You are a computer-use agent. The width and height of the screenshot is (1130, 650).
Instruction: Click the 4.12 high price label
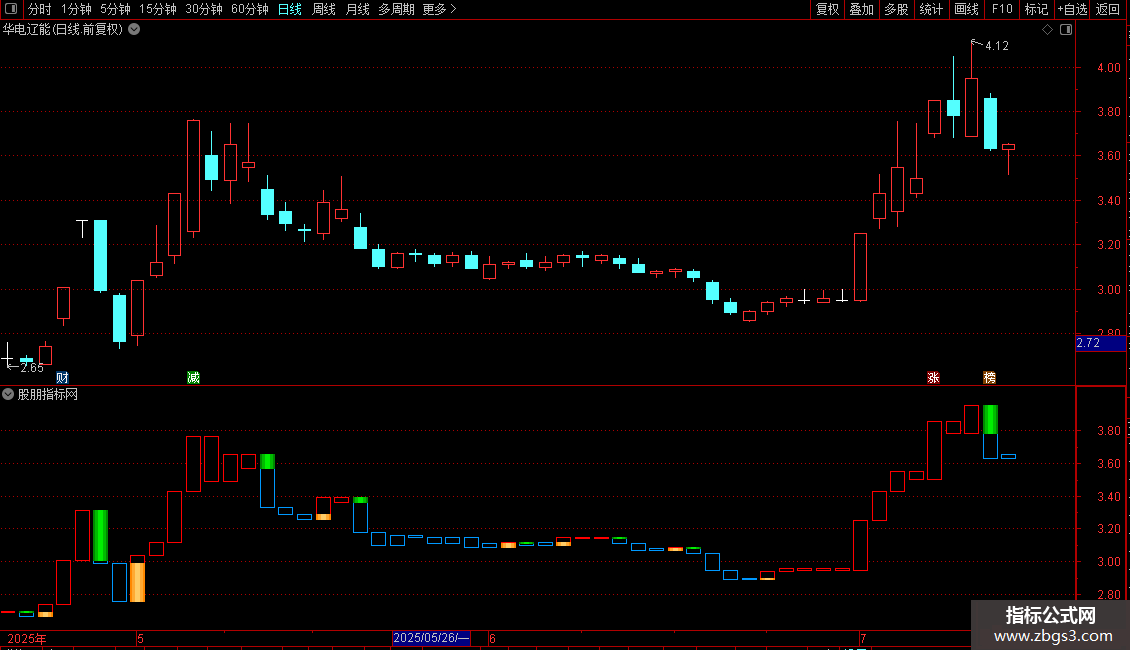pos(997,45)
